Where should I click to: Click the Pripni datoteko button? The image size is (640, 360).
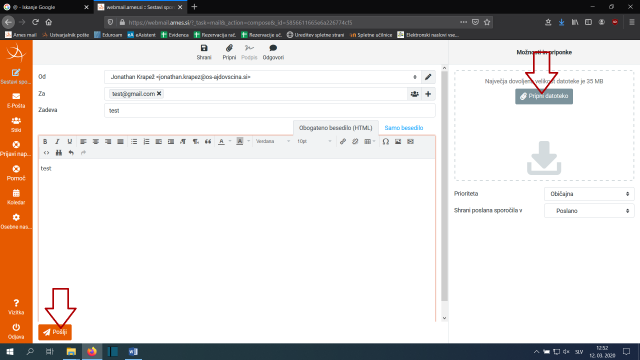544,96
